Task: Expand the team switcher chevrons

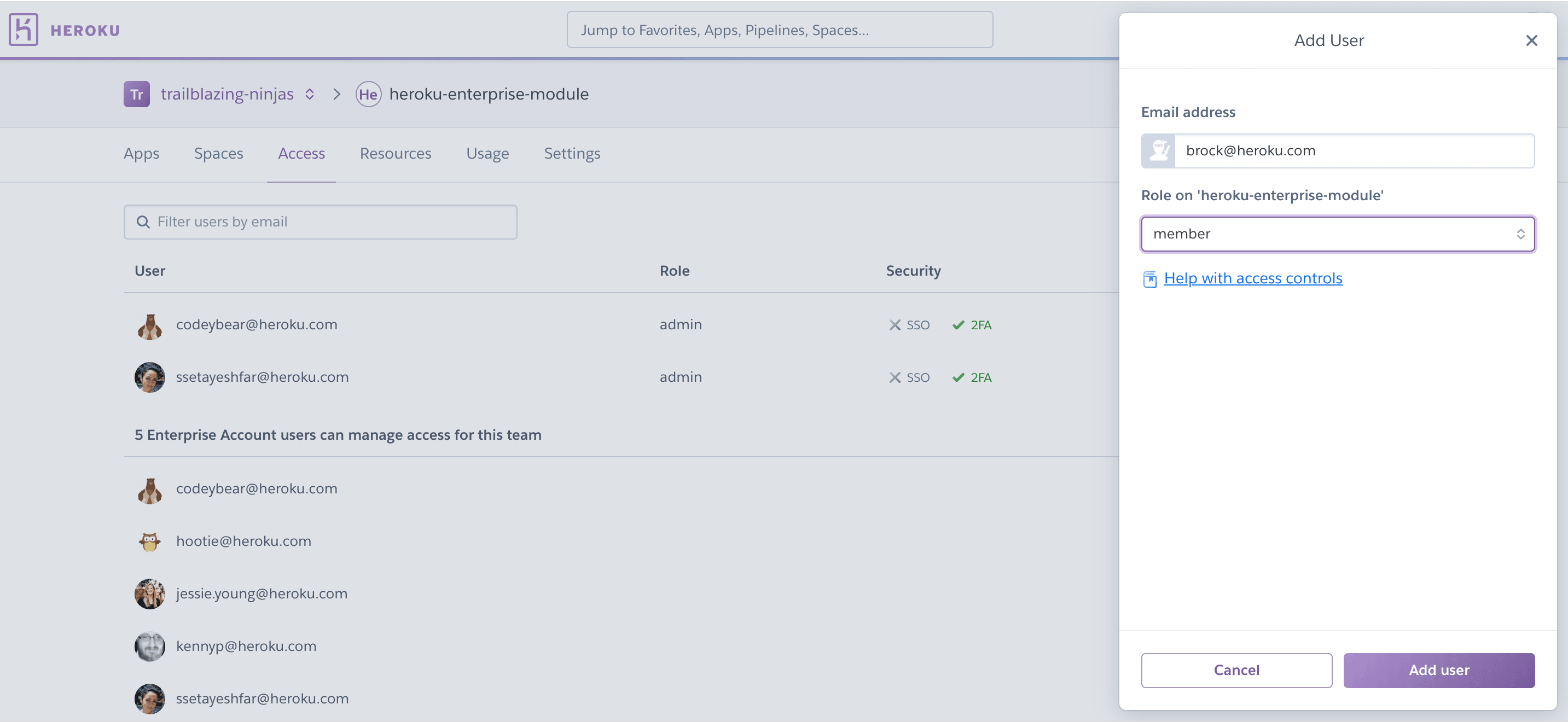Action: 310,95
